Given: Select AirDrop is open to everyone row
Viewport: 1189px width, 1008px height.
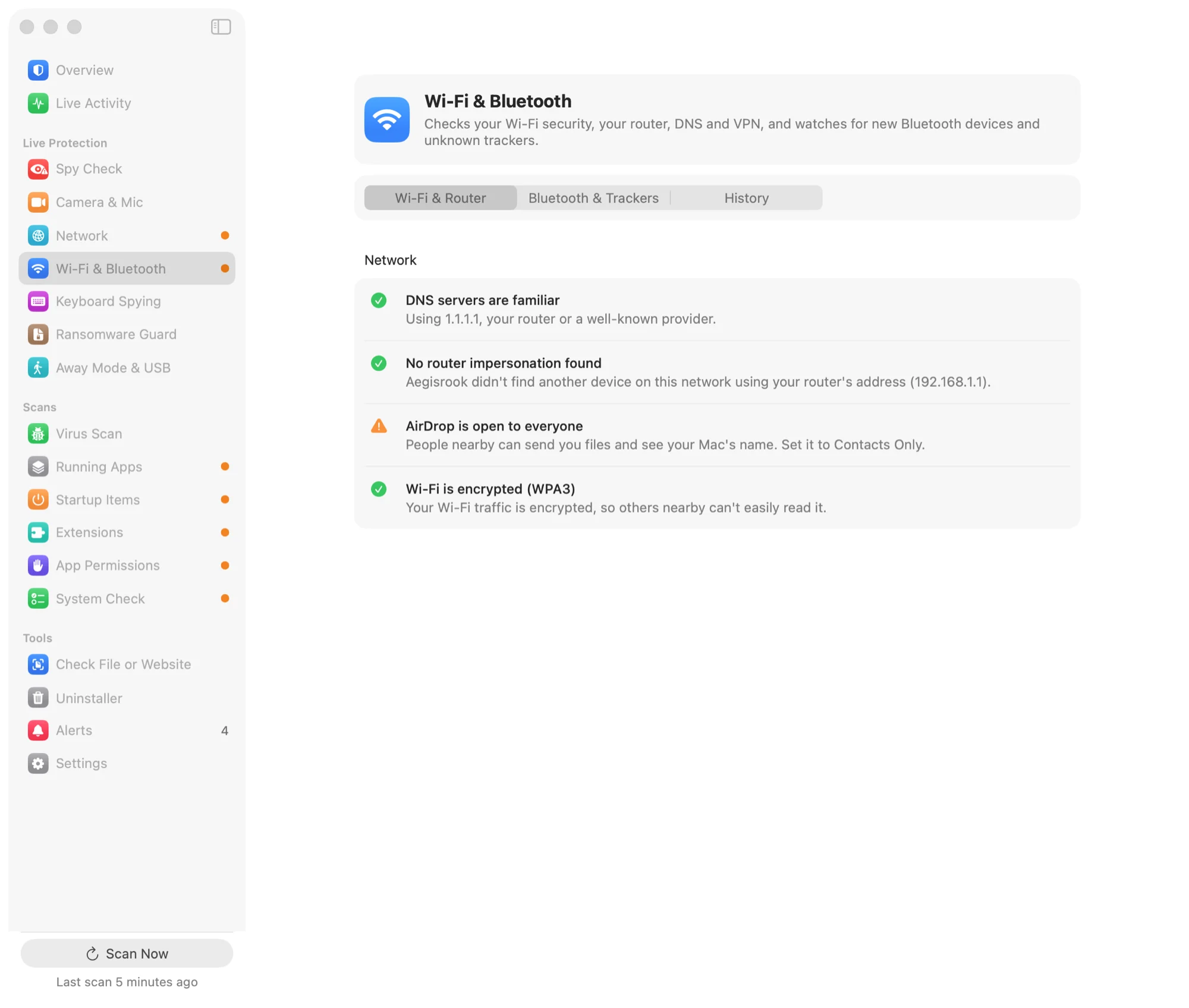Looking at the screenshot, I should [x=717, y=436].
